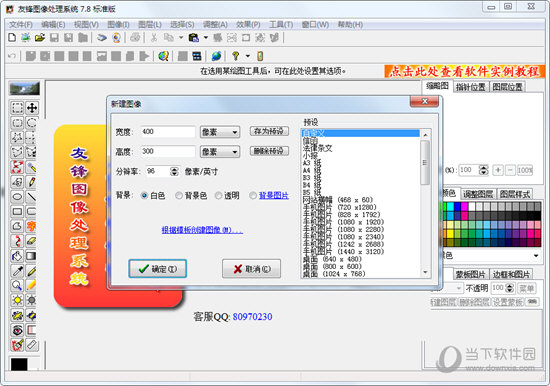
Task: Click the webcam capture toolbar icon
Action: click(x=116, y=38)
